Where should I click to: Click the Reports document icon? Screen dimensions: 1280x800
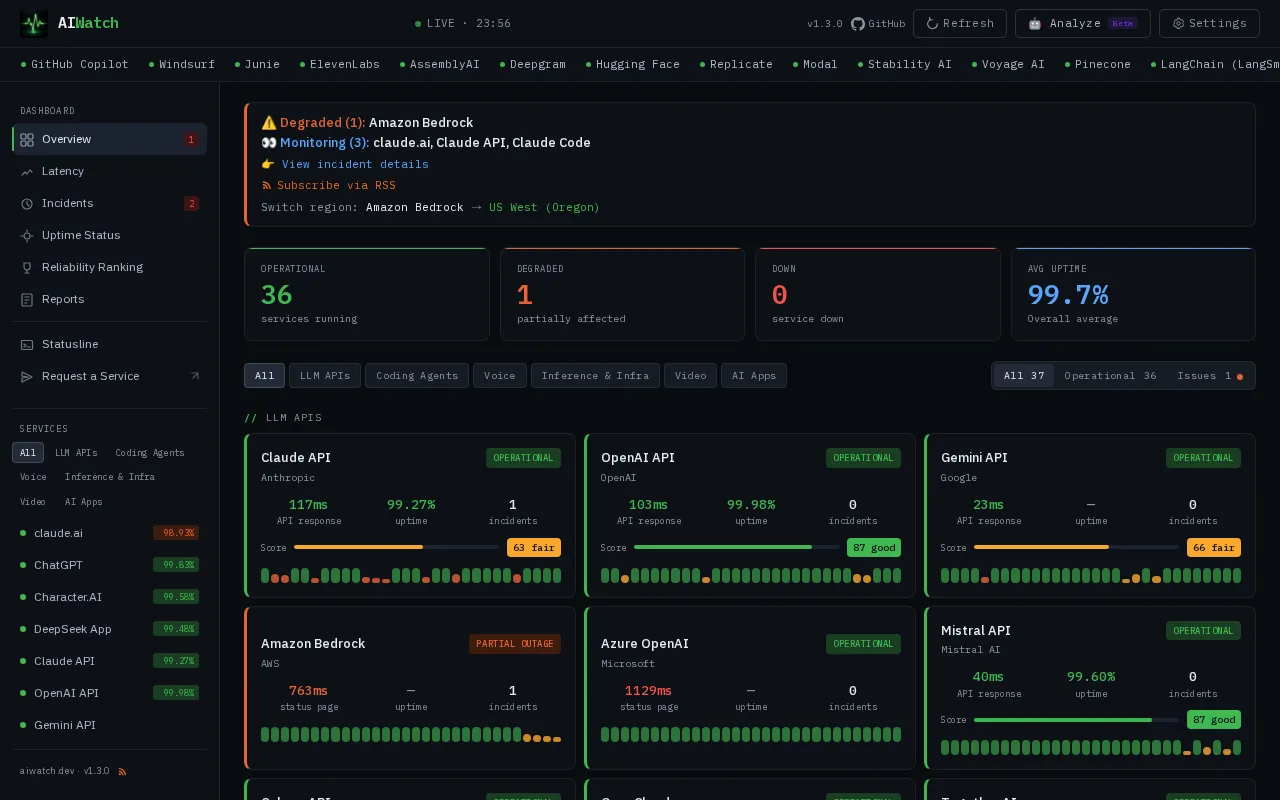click(27, 300)
